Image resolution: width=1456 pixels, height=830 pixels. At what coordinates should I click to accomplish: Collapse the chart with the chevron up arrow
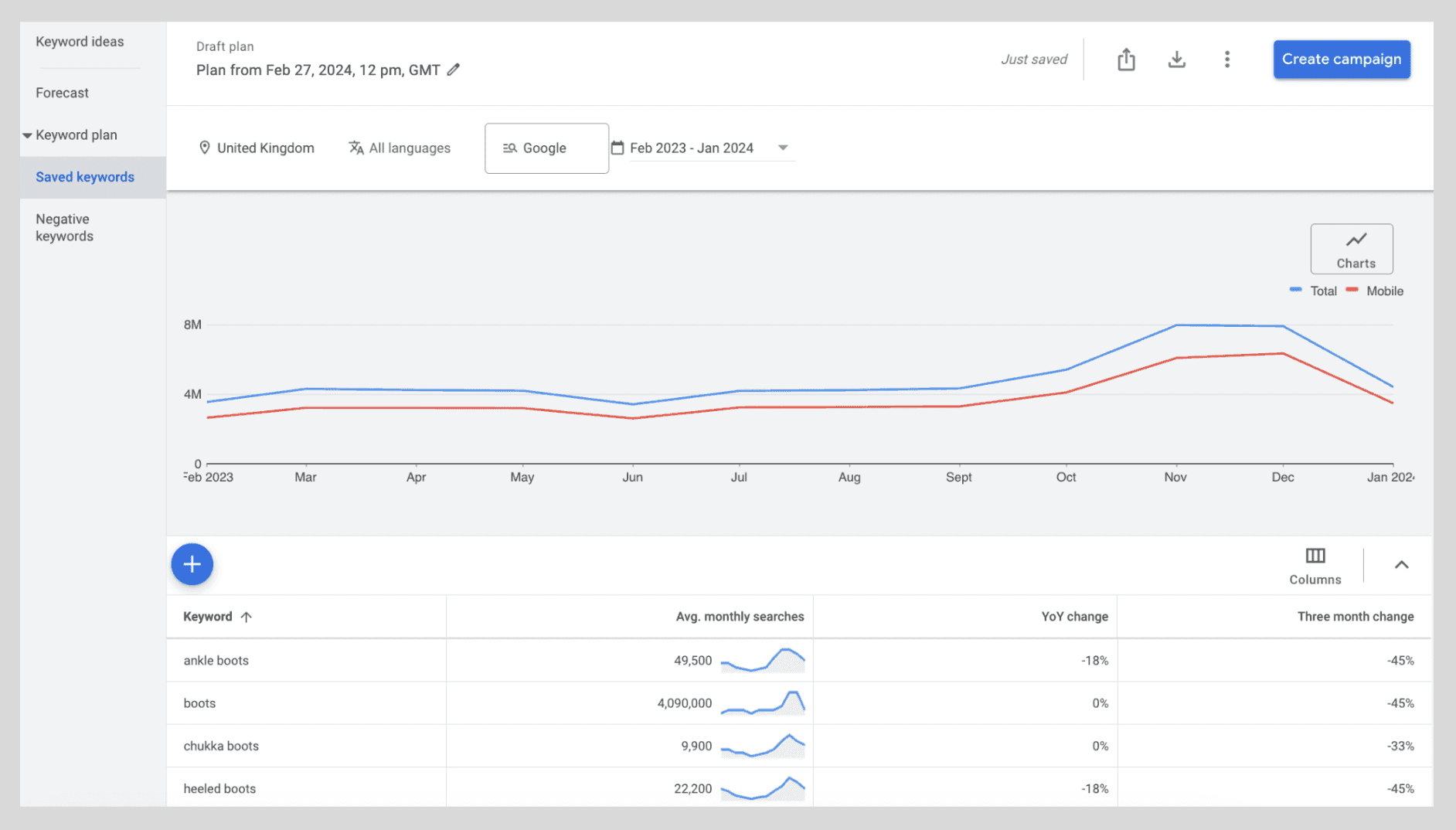pyautogui.click(x=1401, y=565)
